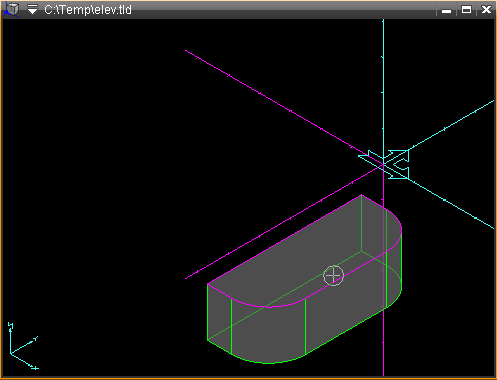The image size is (497, 380).
Task: Close the elev.tld document window
Action: tap(486, 10)
